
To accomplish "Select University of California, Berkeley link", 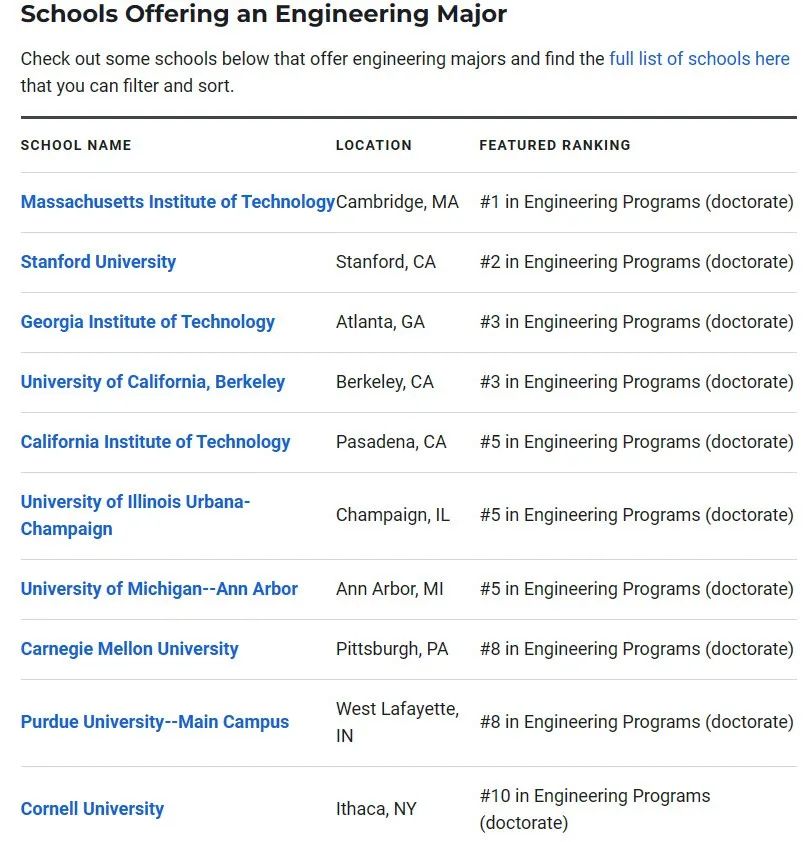I will pos(153,382).
